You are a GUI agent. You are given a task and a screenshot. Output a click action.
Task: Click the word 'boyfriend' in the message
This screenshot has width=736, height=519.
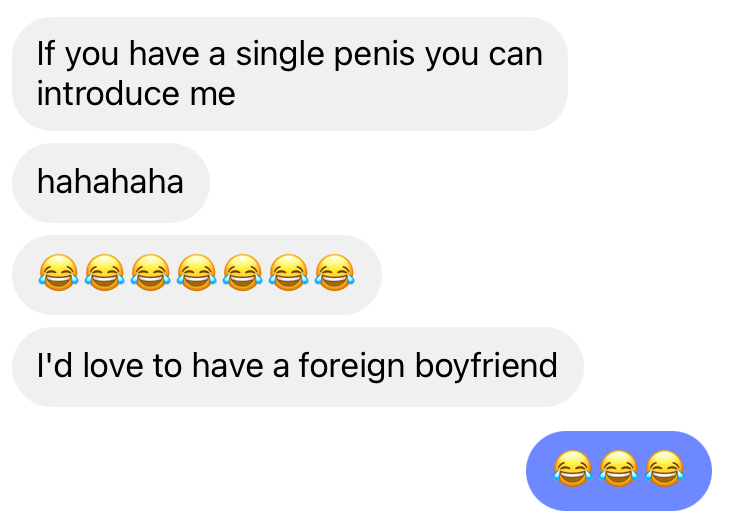point(487,366)
